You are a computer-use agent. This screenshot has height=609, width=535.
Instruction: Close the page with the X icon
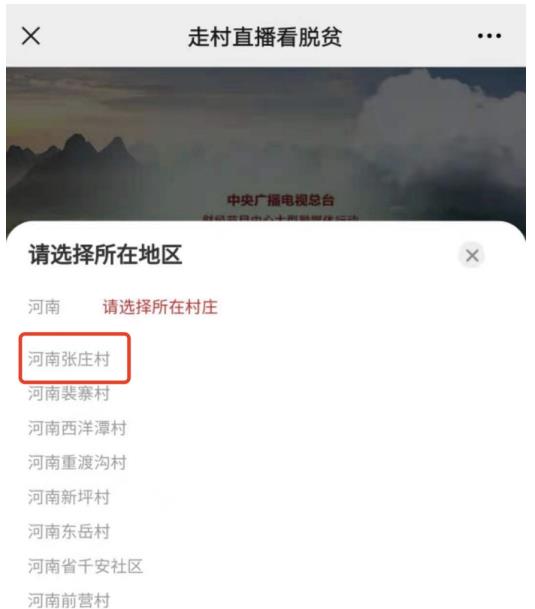point(31,36)
